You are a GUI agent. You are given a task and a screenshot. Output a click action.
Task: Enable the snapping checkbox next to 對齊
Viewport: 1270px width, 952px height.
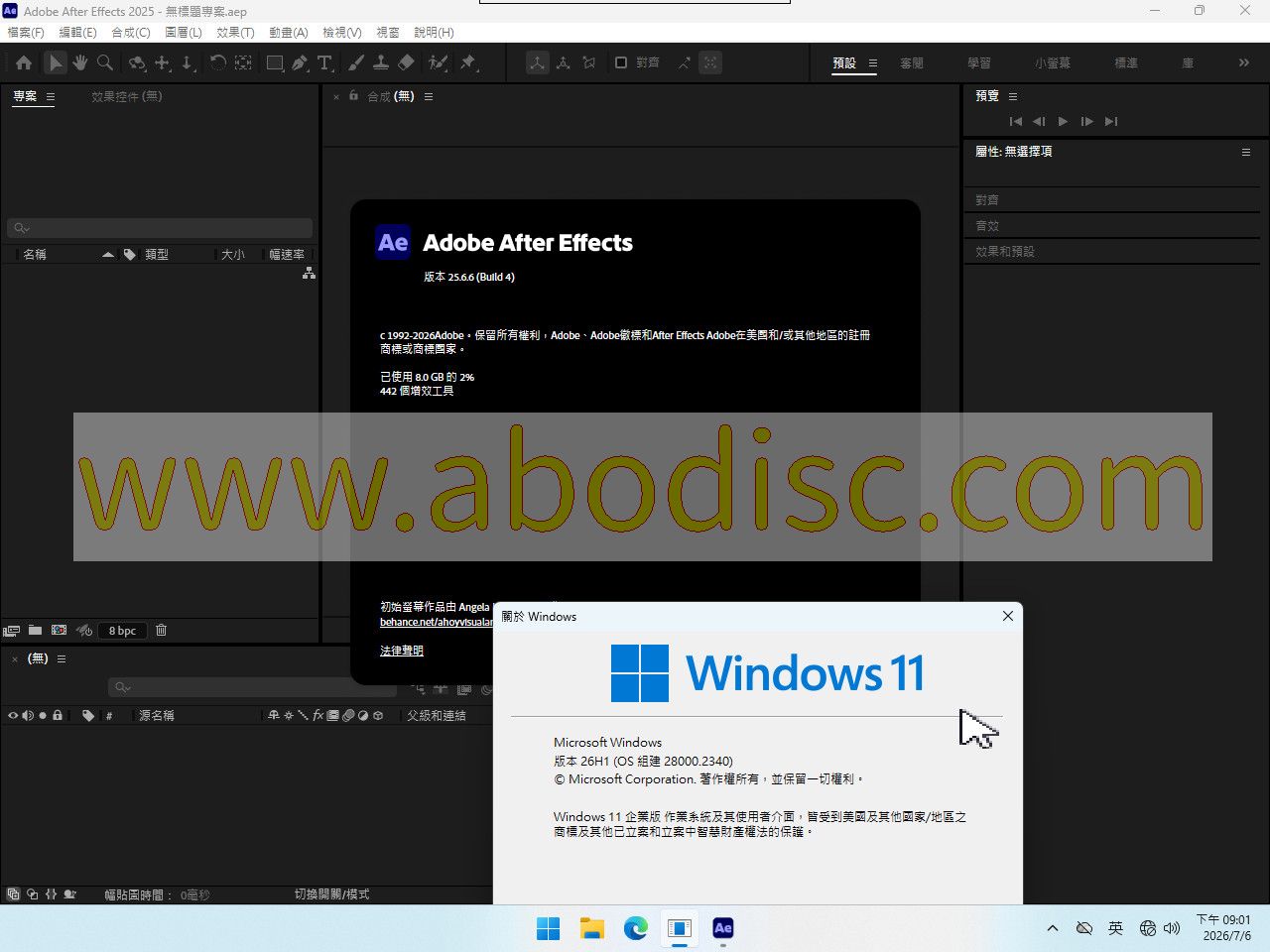point(621,62)
